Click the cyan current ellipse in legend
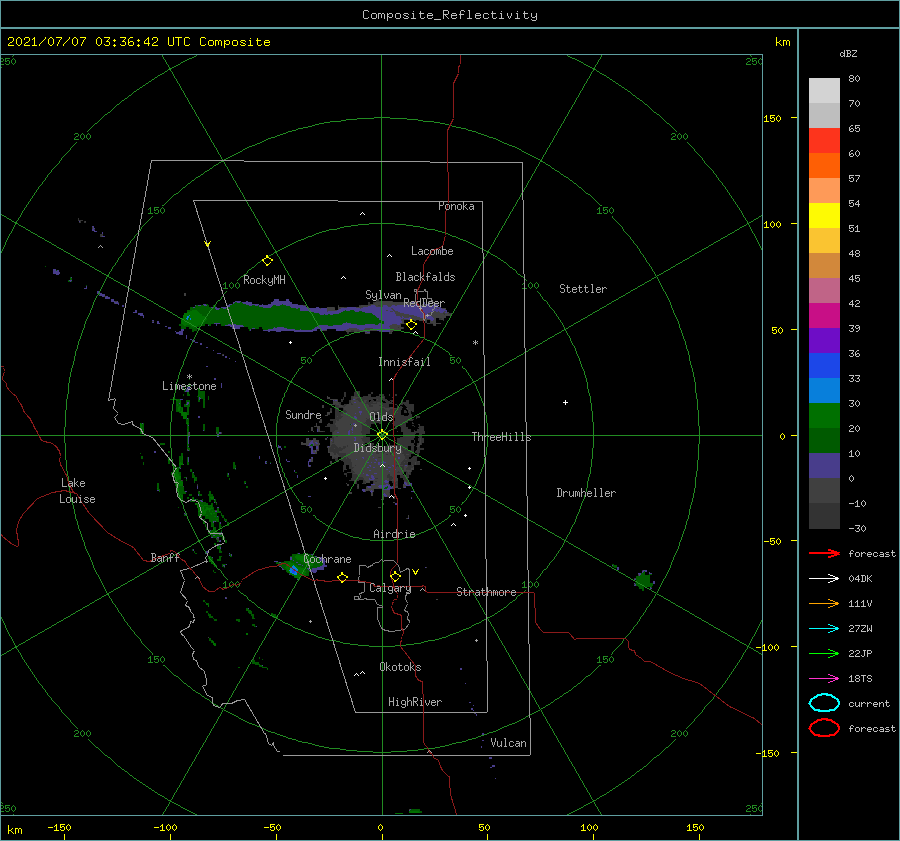The width and height of the screenshot is (900, 841). click(824, 703)
